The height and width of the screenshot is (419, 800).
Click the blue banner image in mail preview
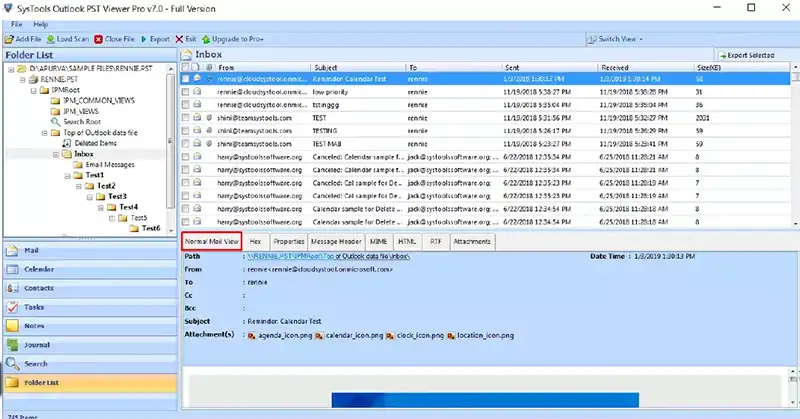click(x=485, y=400)
